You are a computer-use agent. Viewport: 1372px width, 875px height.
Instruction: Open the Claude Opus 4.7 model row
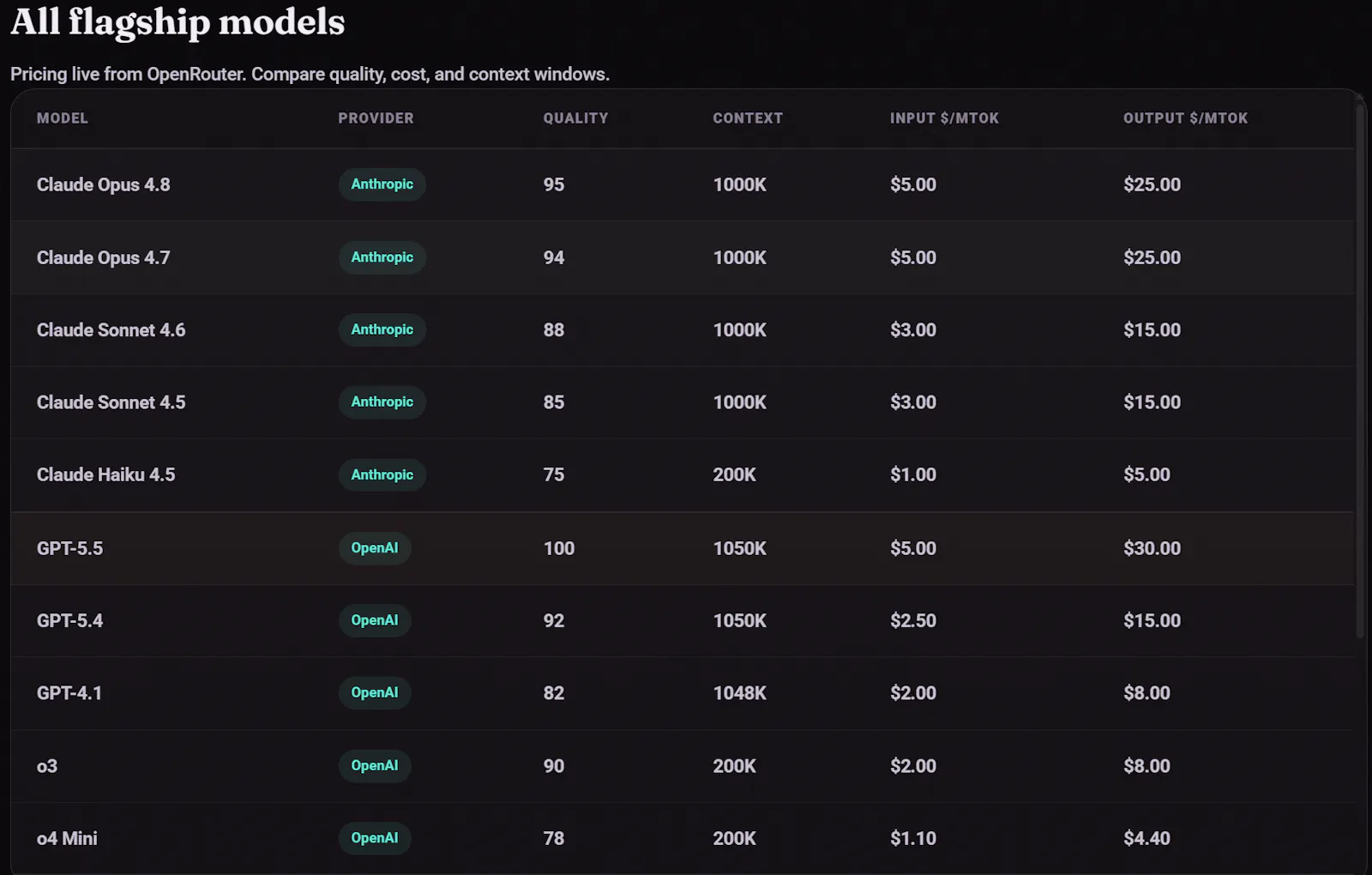coord(683,257)
